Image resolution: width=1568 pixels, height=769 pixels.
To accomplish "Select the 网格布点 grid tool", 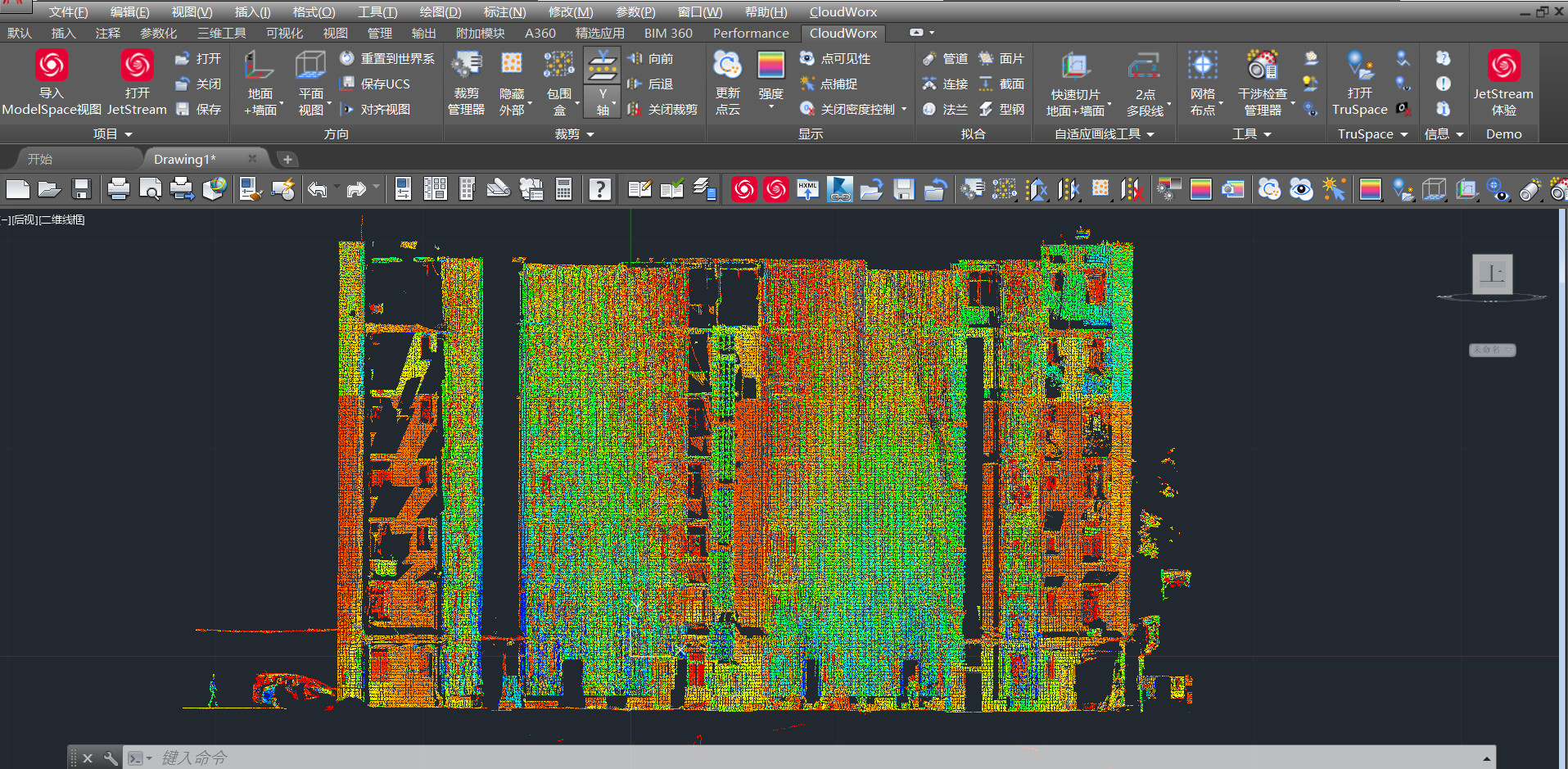I will pyautogui.click(x=1202, y=84).
